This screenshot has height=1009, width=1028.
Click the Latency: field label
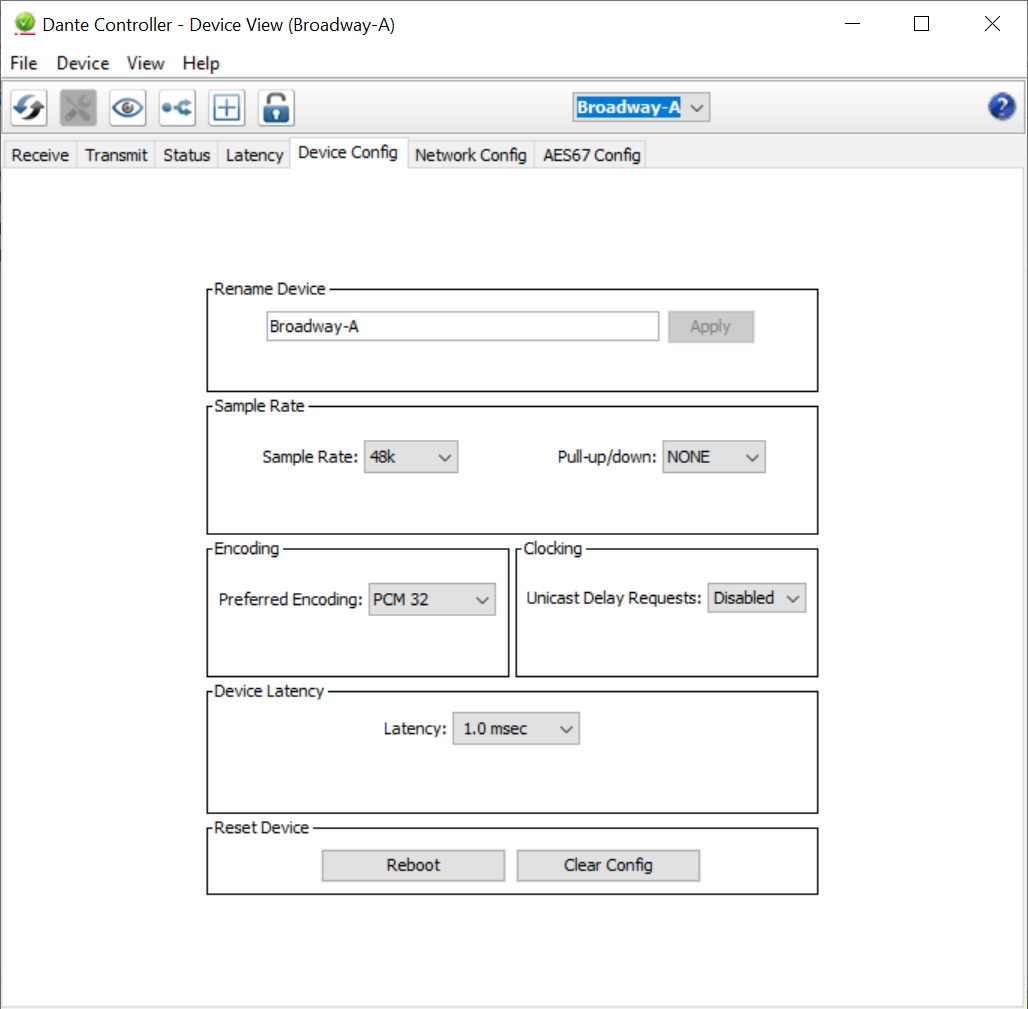pyautogui.click(x=415, y=728)
